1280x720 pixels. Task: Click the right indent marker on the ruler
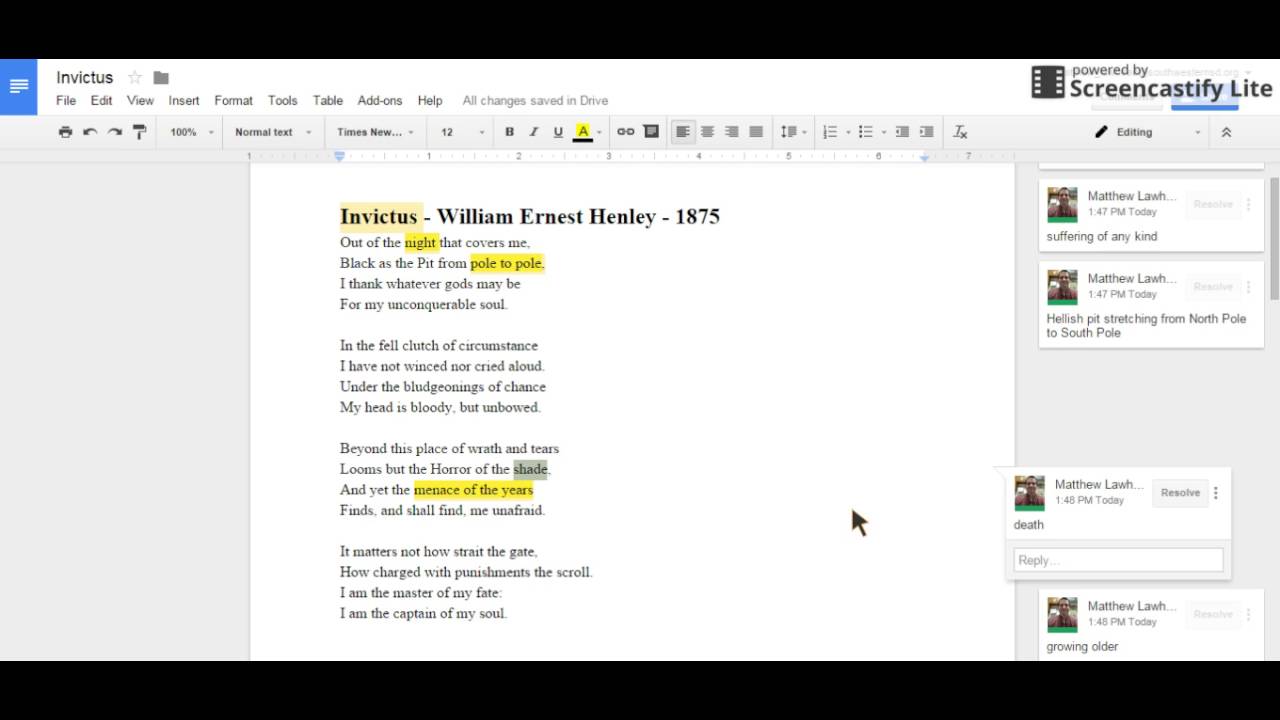[x=924, y=158]
